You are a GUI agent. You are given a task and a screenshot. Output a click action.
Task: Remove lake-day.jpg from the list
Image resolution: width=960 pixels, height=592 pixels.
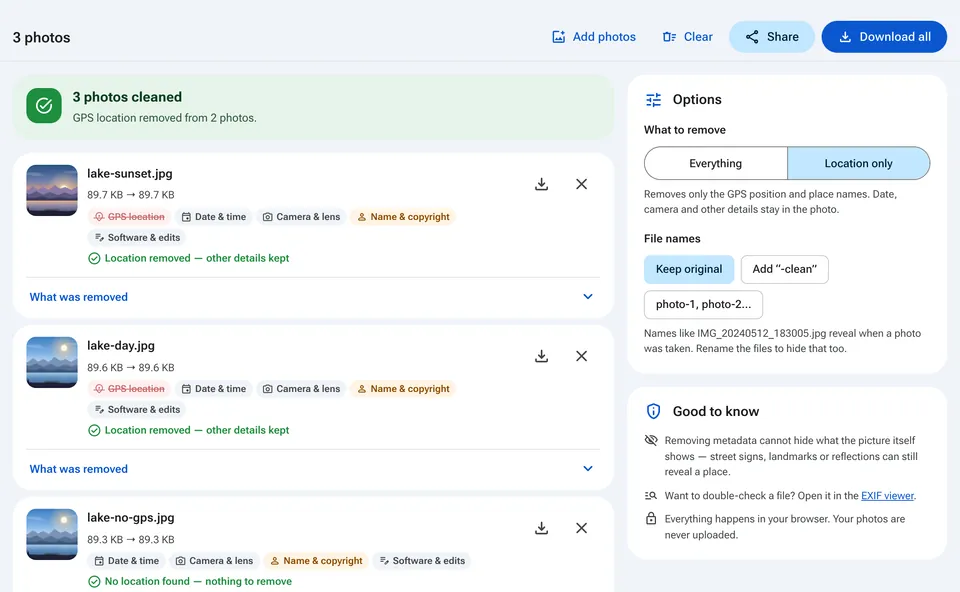click(582, 356)
